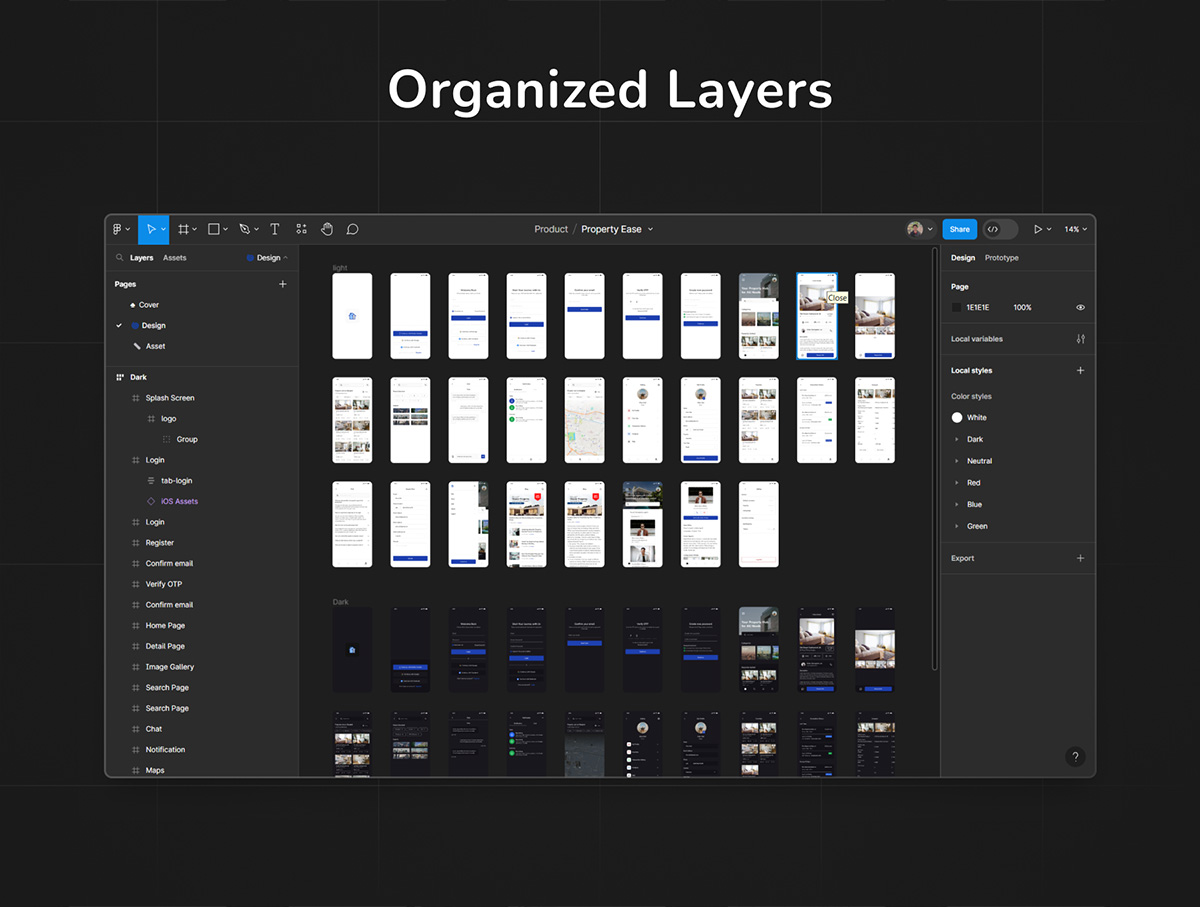Open the 14% zoom dropdown
Image resolution: width=1200 pixels, height=907 pixels.
click(1075, 229)
